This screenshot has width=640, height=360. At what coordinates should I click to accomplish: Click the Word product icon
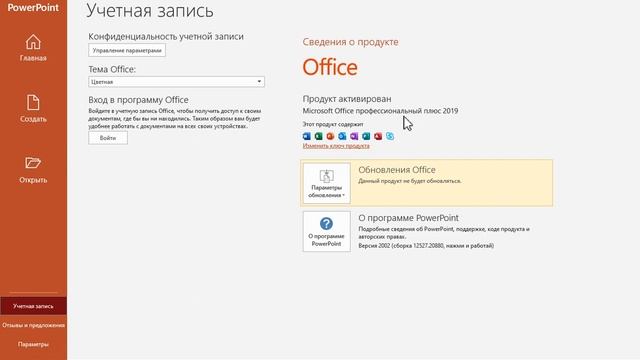307,136
